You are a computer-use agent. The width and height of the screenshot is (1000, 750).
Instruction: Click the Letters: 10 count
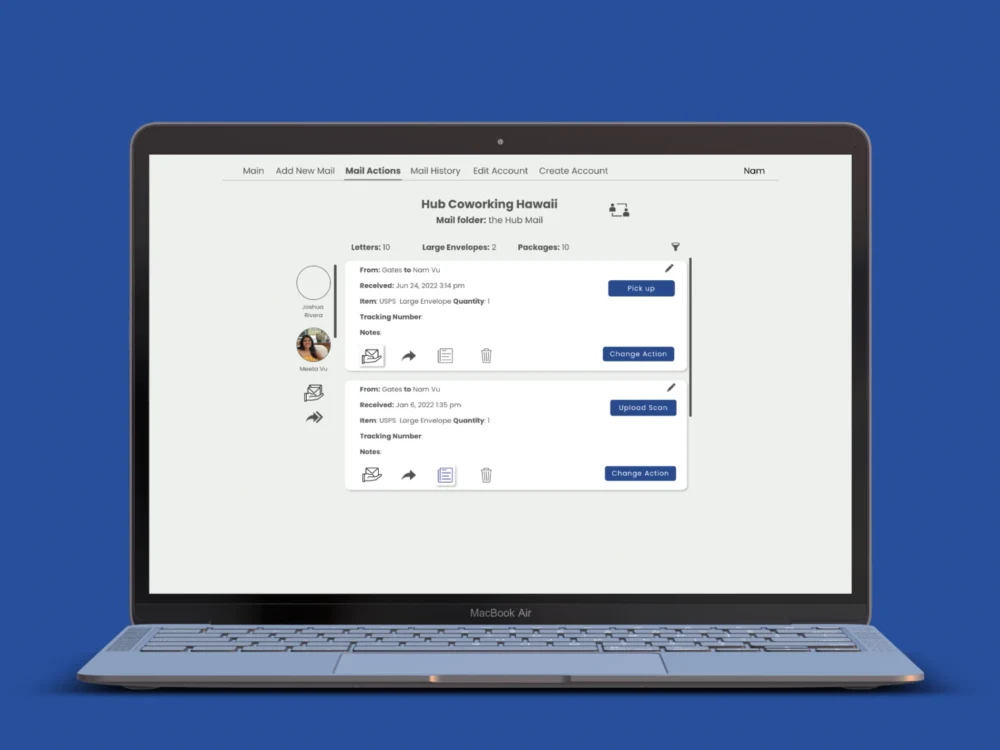[x=371, y=247]
